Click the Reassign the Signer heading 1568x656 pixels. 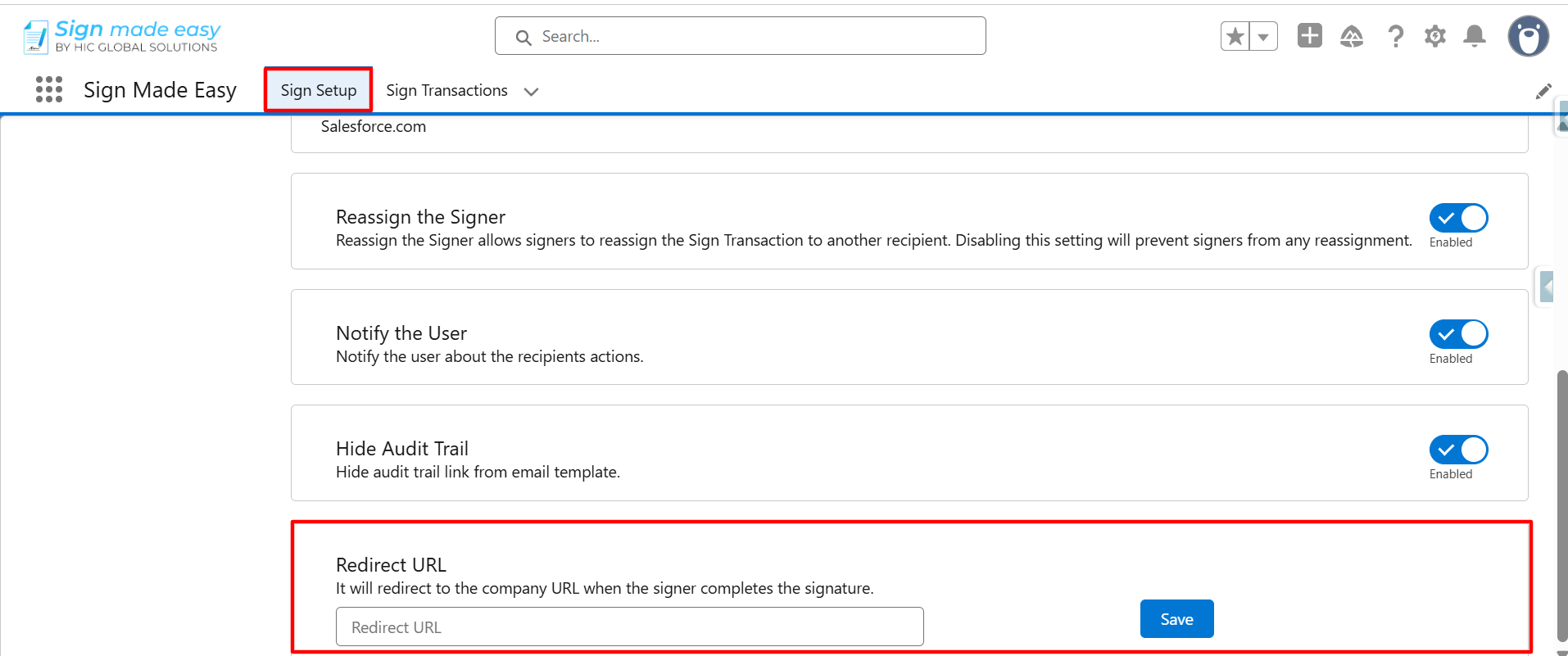[420, 216]
